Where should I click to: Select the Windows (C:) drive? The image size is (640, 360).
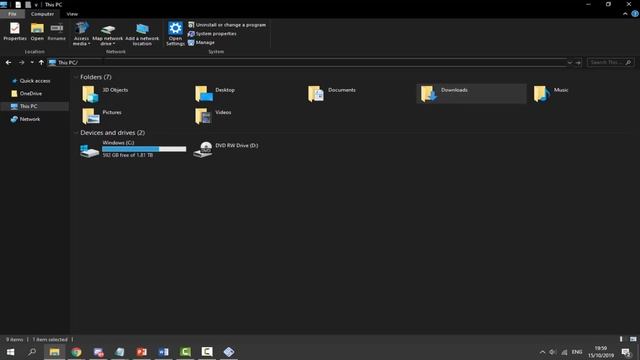tap(133, 149)
